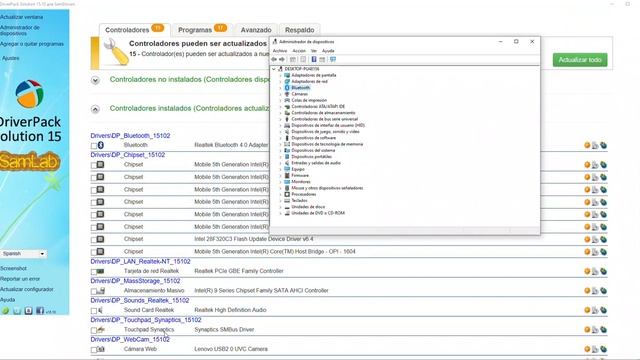Select Procesadores in Device Manager tree

click(x=304, y=194)
